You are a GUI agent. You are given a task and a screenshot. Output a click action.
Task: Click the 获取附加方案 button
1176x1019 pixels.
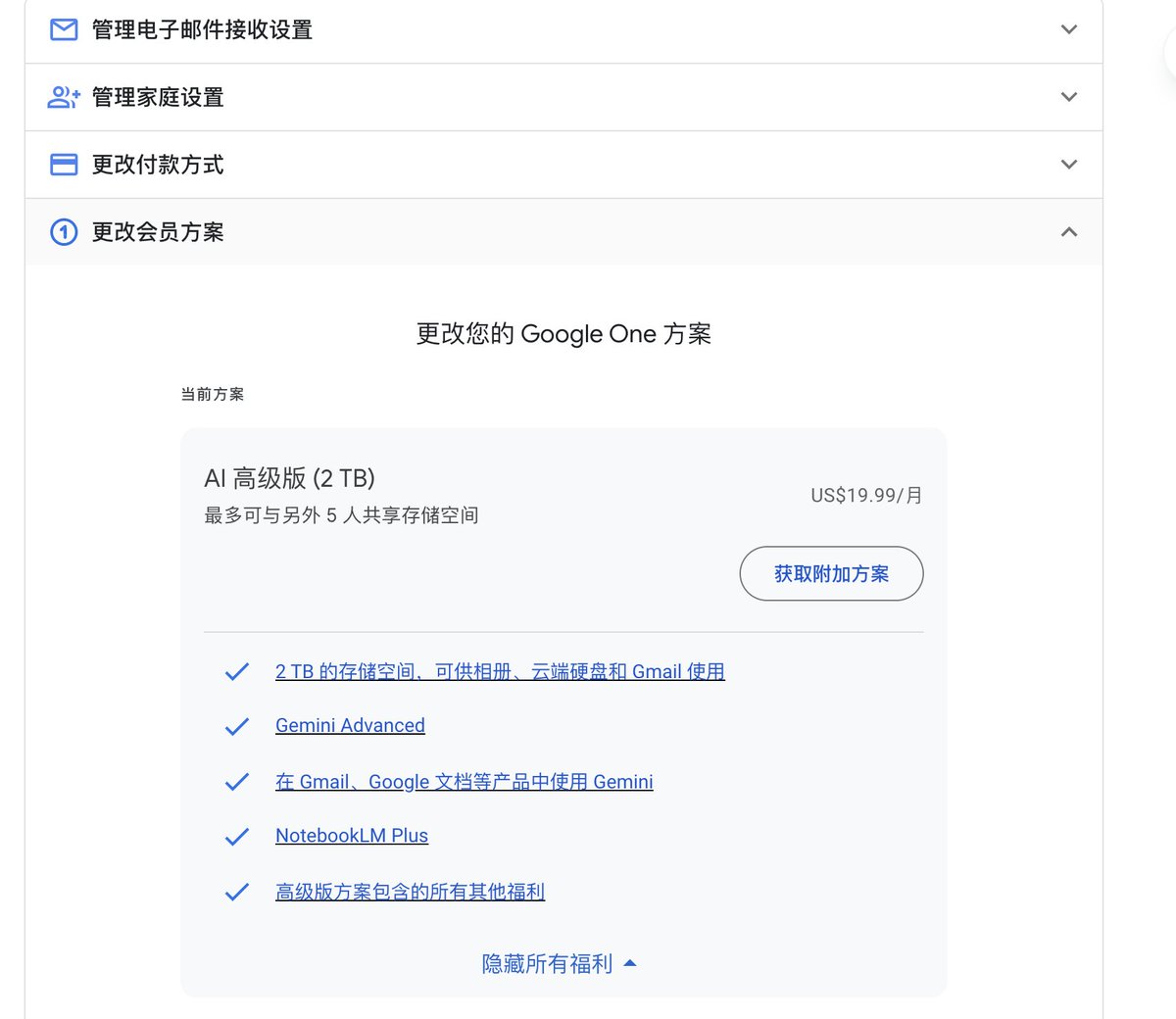[x=831, y=573]
